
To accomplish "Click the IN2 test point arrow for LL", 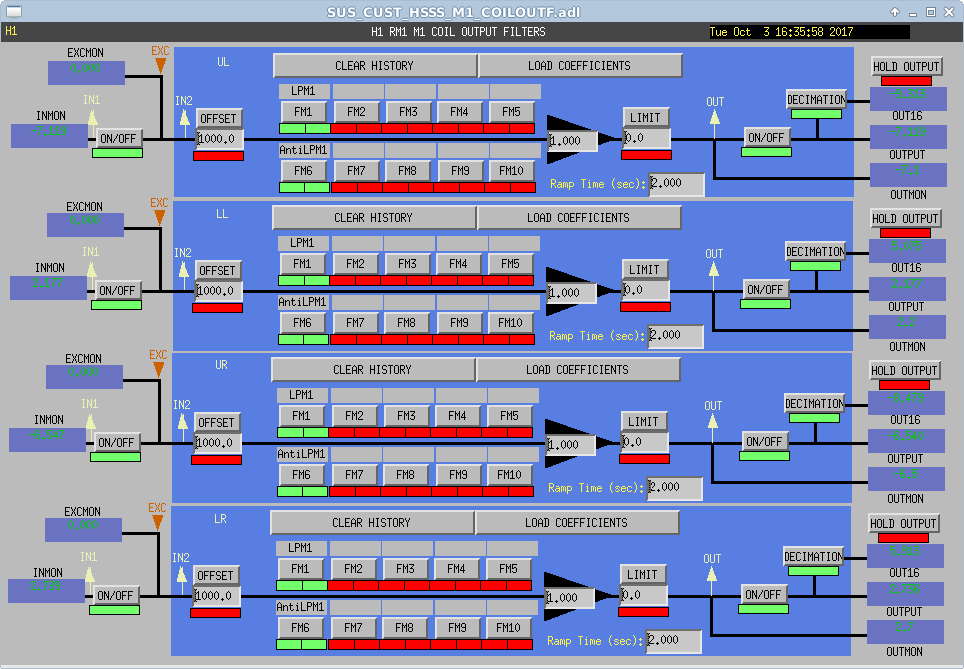I will pos(183,271).
